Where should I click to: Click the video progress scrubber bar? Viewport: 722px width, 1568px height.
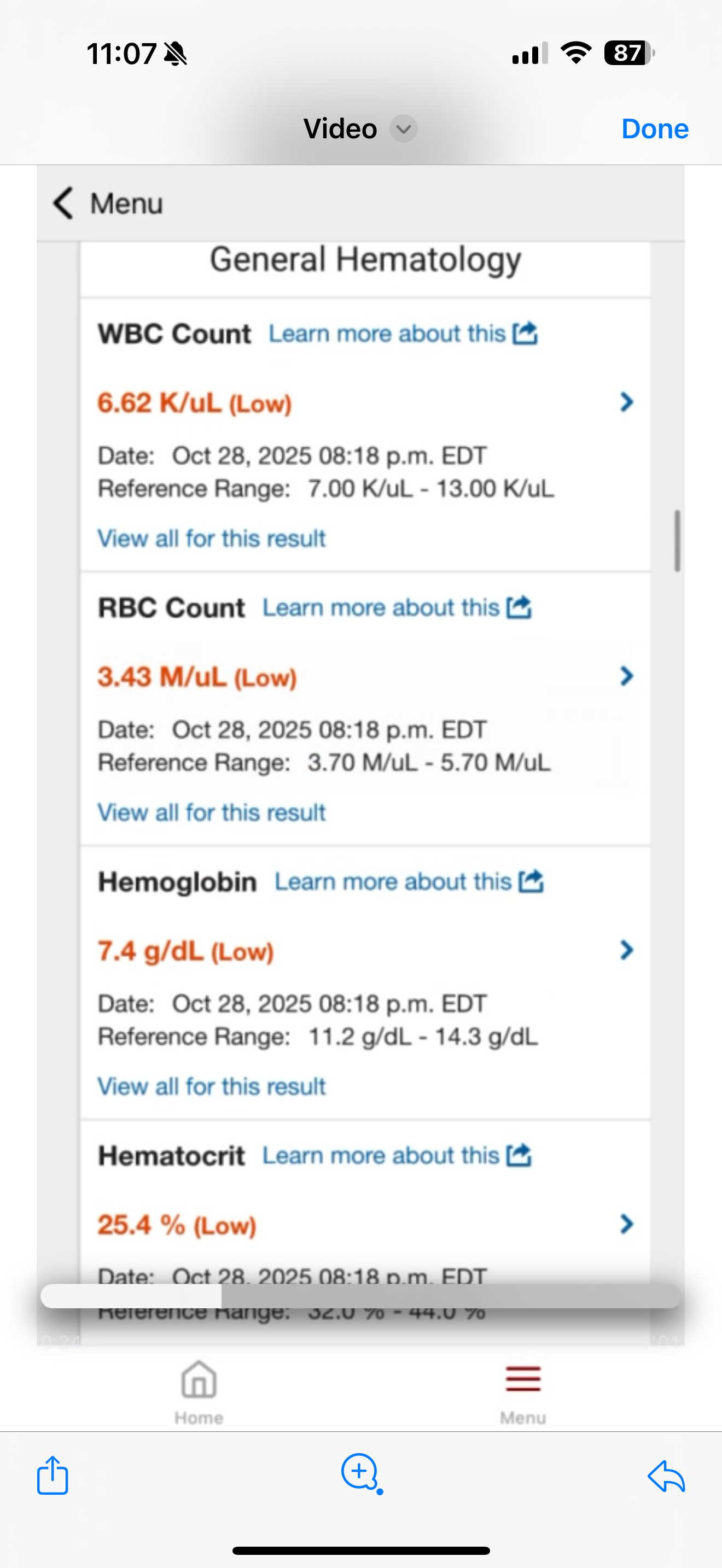pyautogui.click(x=360, y=1296)
